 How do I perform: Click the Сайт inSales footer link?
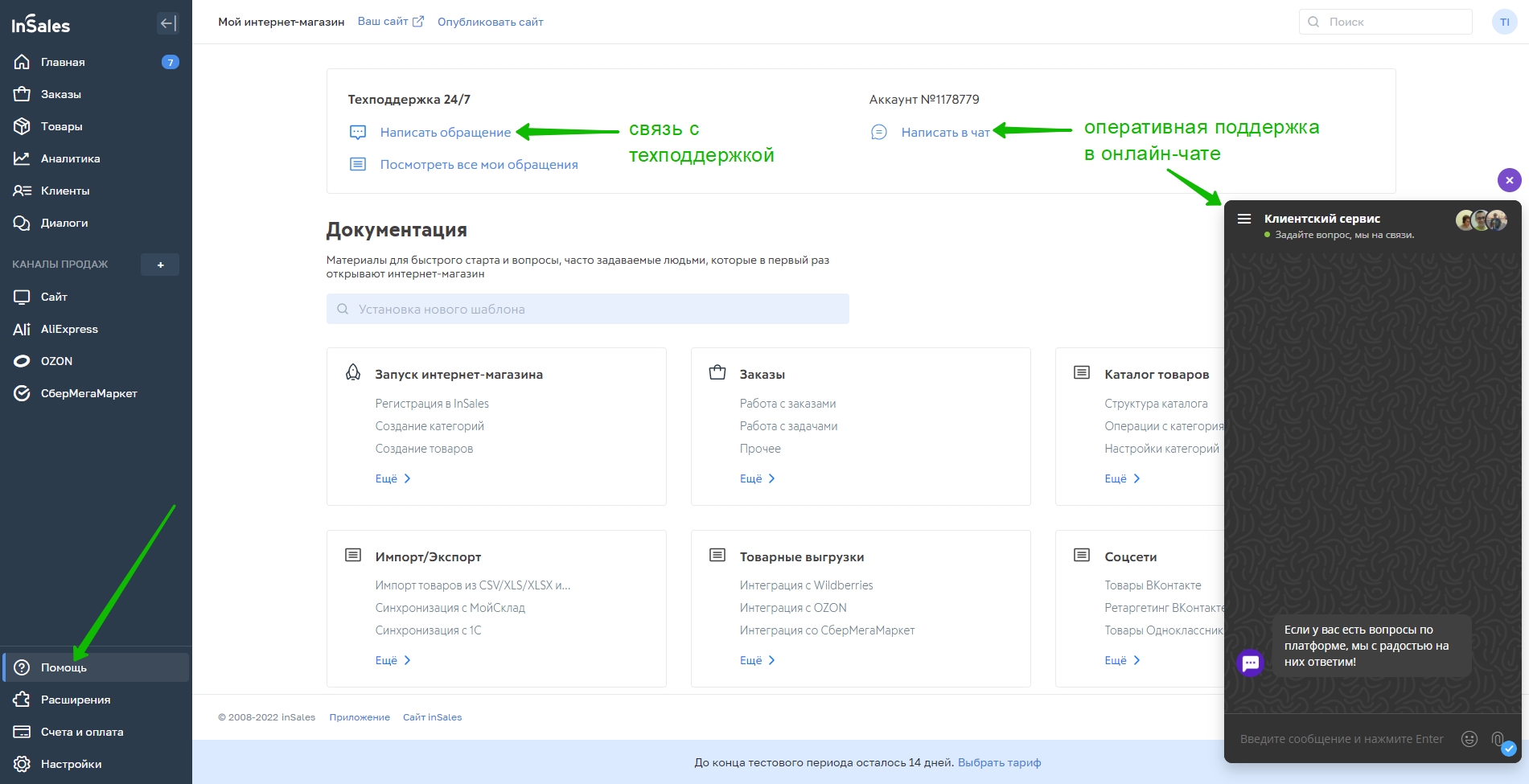[x=432, y=717]
